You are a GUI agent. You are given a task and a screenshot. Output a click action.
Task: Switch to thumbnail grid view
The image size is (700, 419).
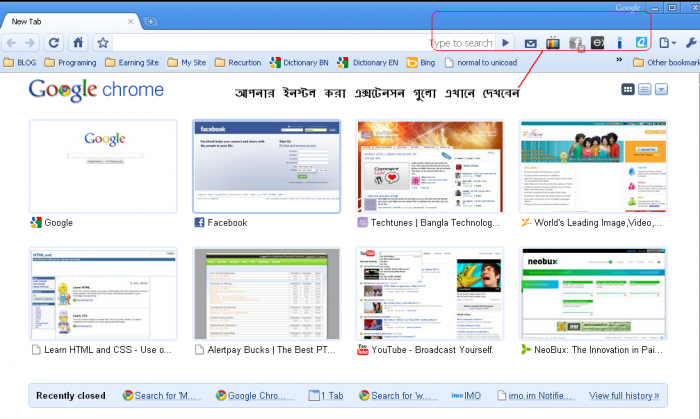628,89
